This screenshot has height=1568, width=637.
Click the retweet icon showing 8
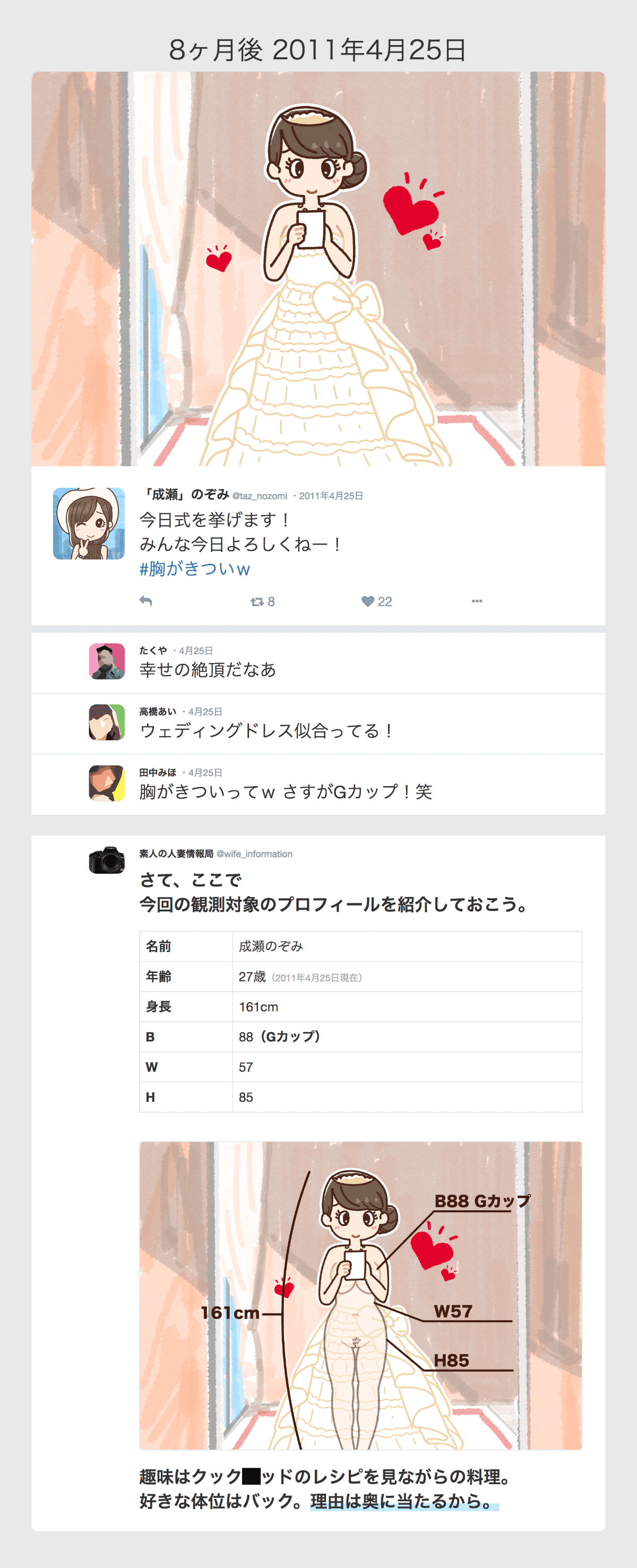click(262, 601)
